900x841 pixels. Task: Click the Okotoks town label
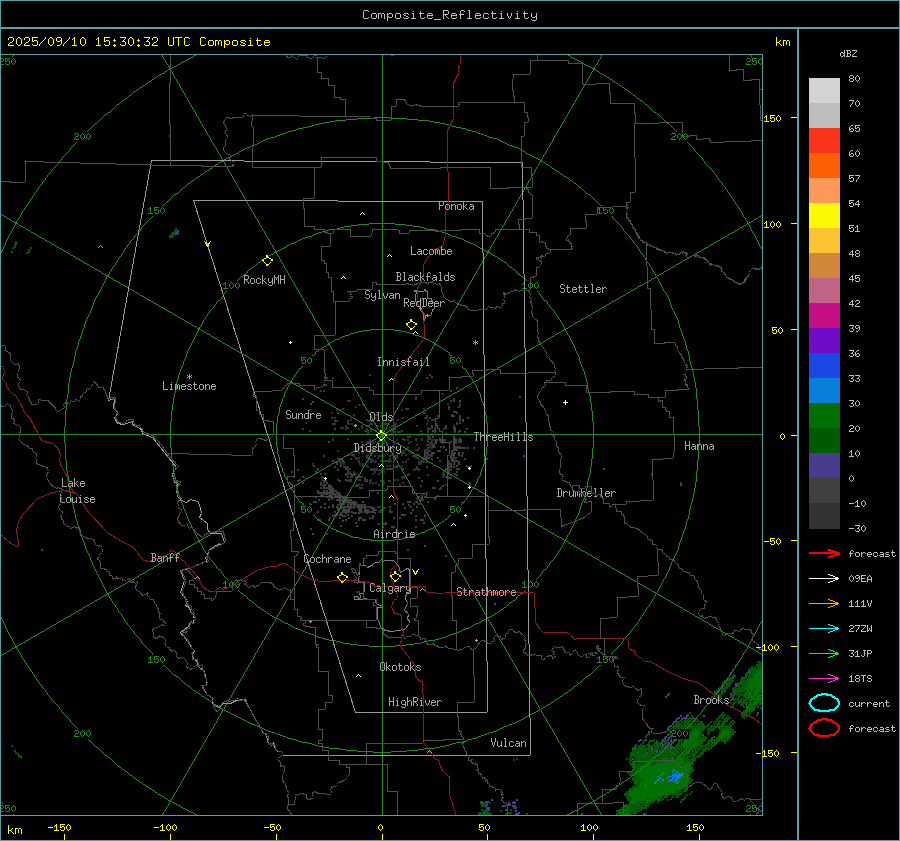[400, 667]
